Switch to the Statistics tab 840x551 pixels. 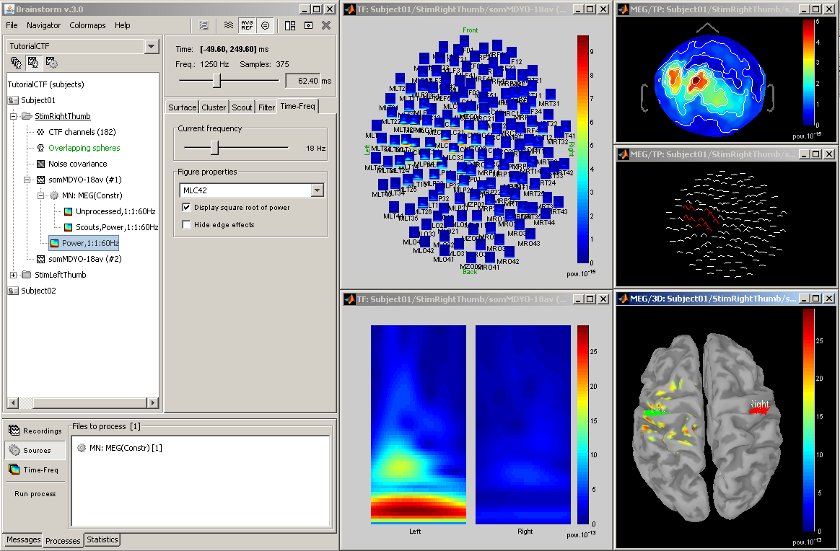tap(102, 540)
